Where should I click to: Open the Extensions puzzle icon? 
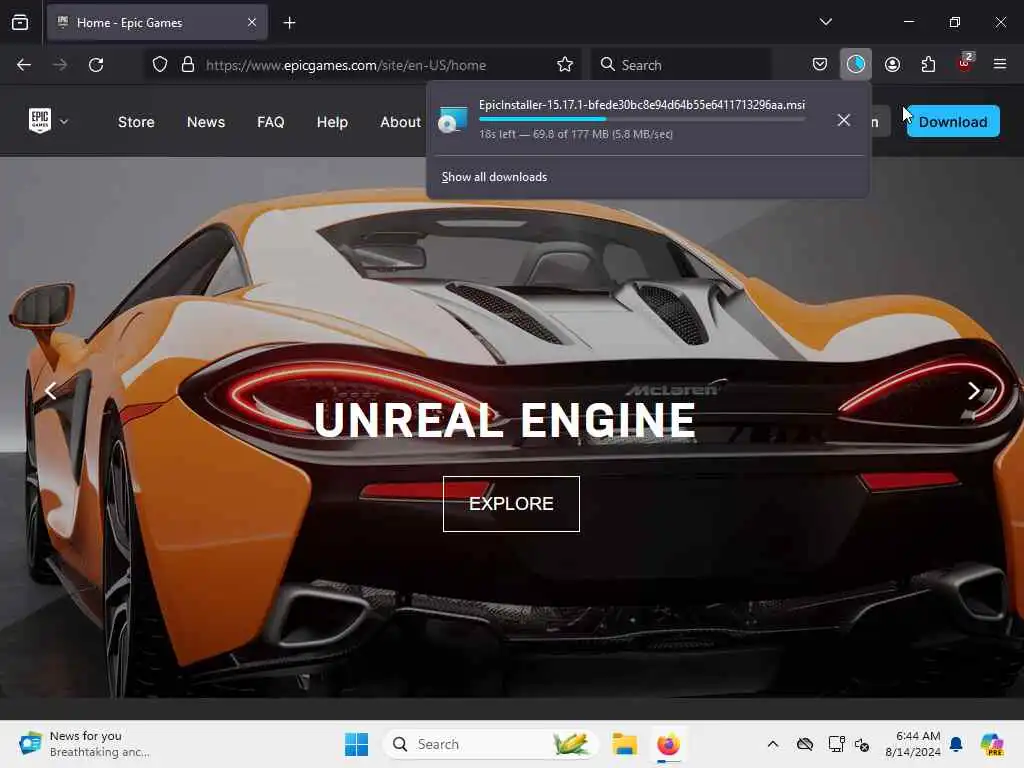pos(928,64)
